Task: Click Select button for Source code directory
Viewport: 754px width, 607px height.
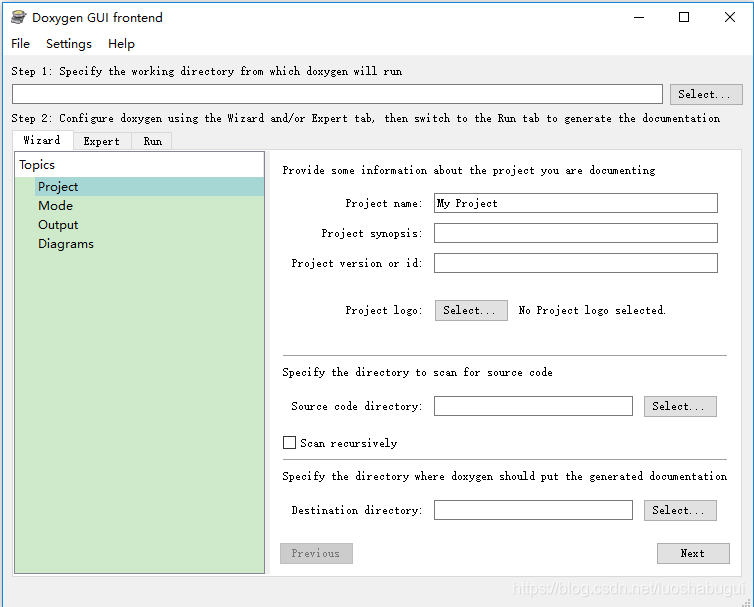Action: click(680, 406)
